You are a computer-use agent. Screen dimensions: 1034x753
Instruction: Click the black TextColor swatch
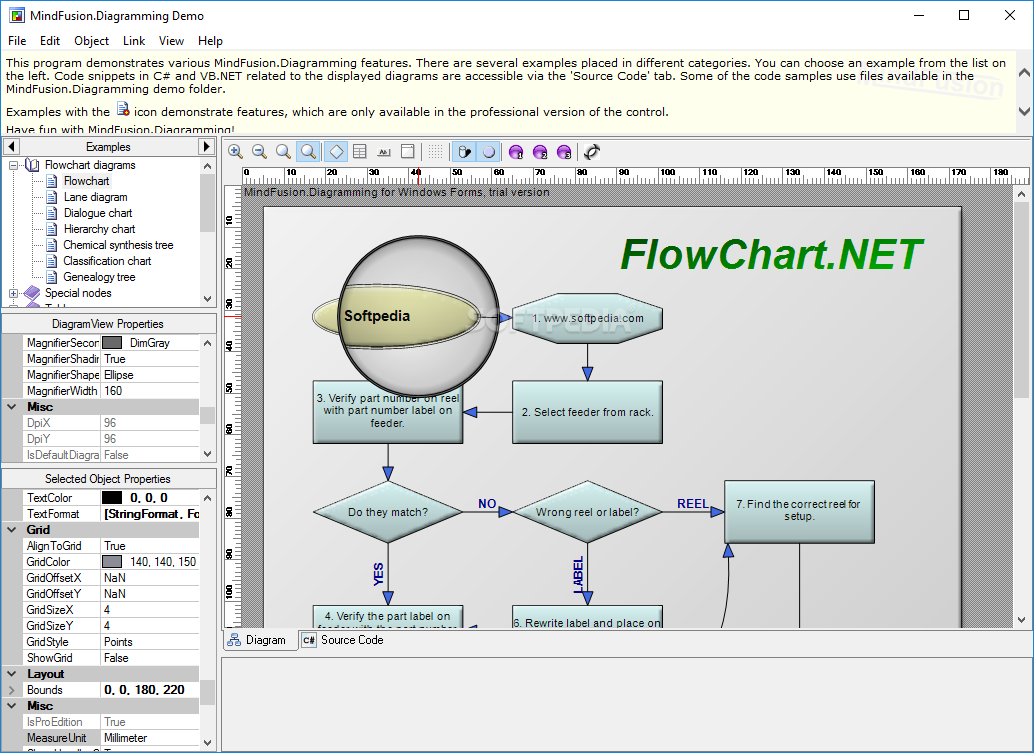pyautogui.click(x=112, y=498)
